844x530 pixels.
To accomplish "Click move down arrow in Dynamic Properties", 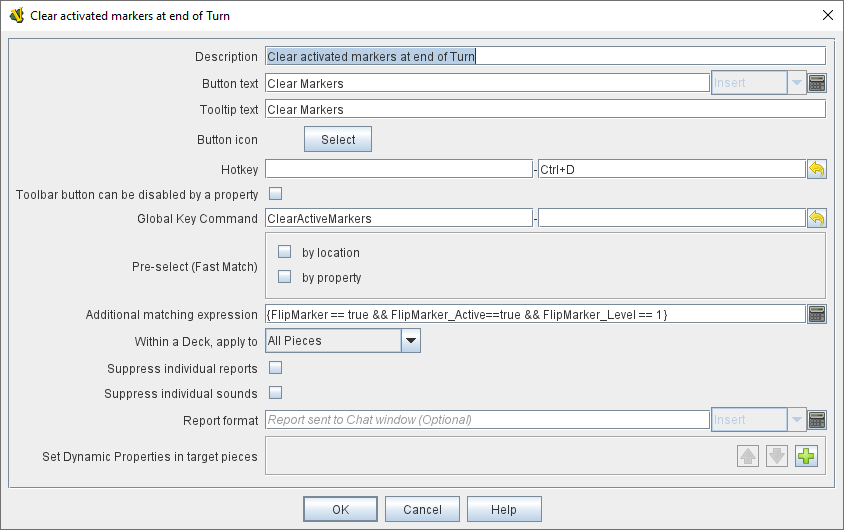I will [x=777, y=457].
